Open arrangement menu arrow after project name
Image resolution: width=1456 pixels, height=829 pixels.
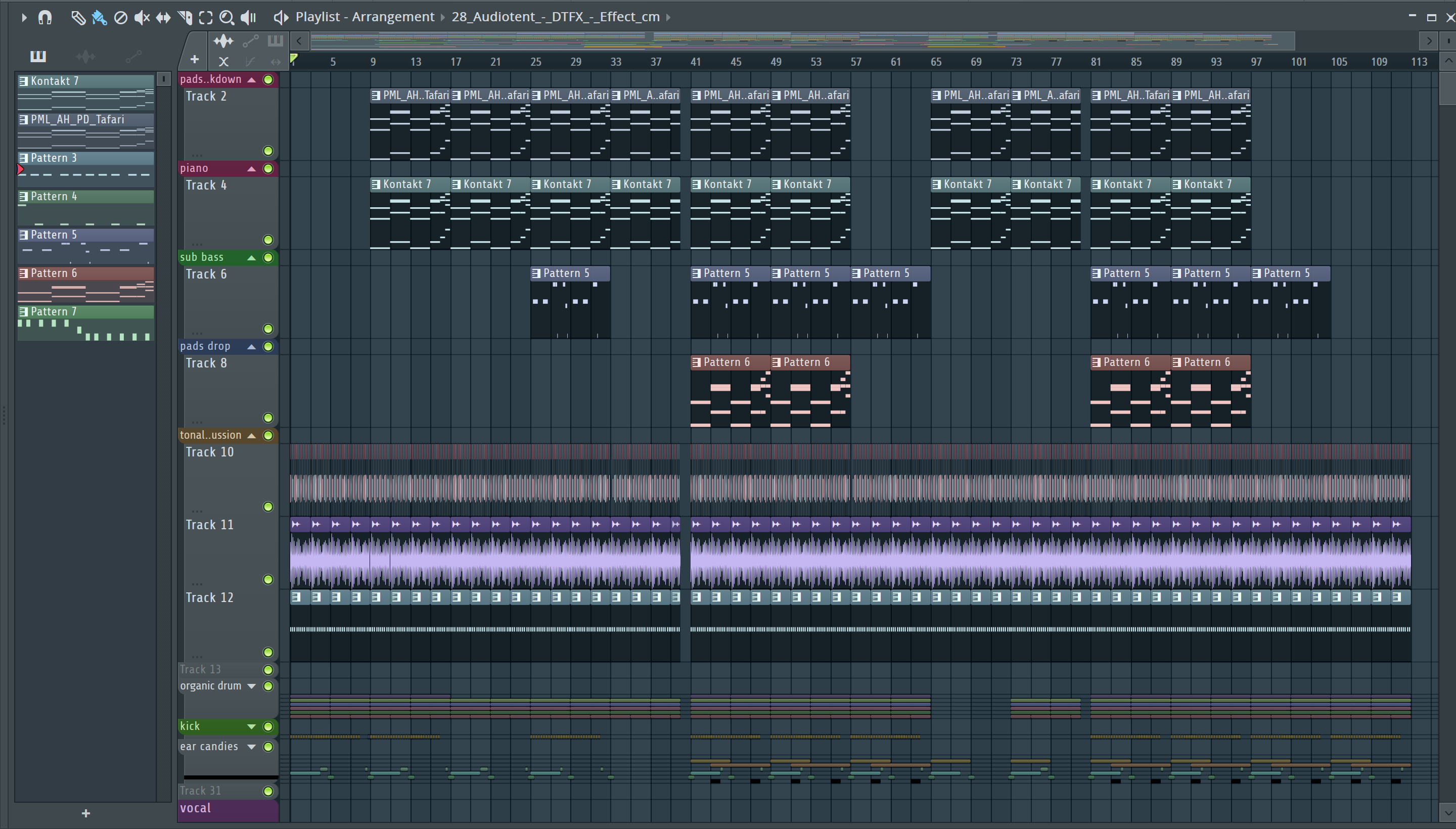668,17
